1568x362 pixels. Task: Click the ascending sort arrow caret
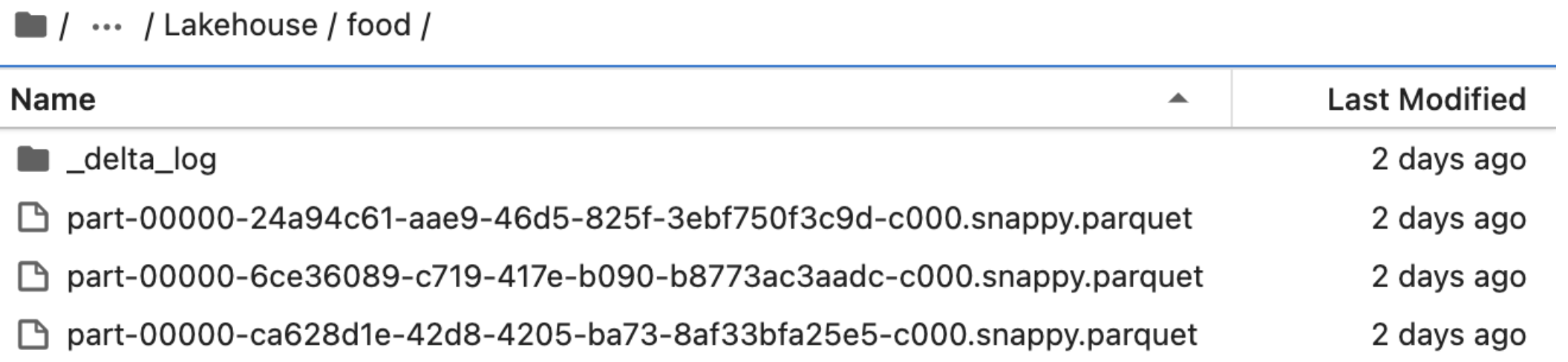pos(1177,99)
